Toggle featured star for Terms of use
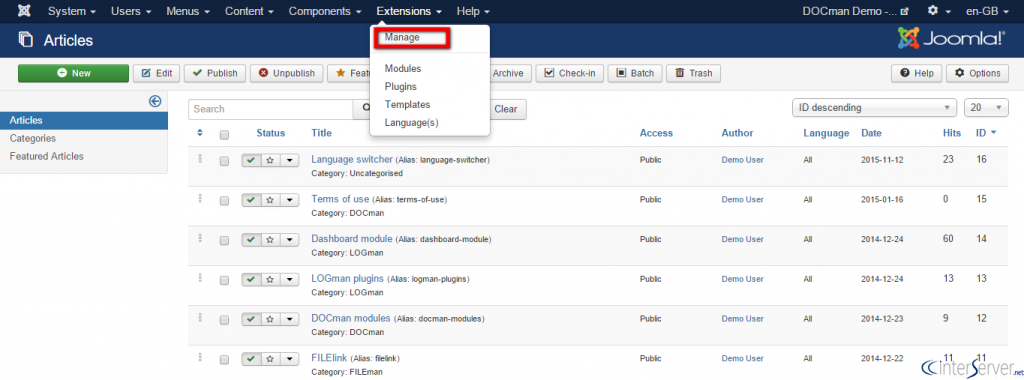1024x380 pixels. pyautogui.click(x=269, y=200)
